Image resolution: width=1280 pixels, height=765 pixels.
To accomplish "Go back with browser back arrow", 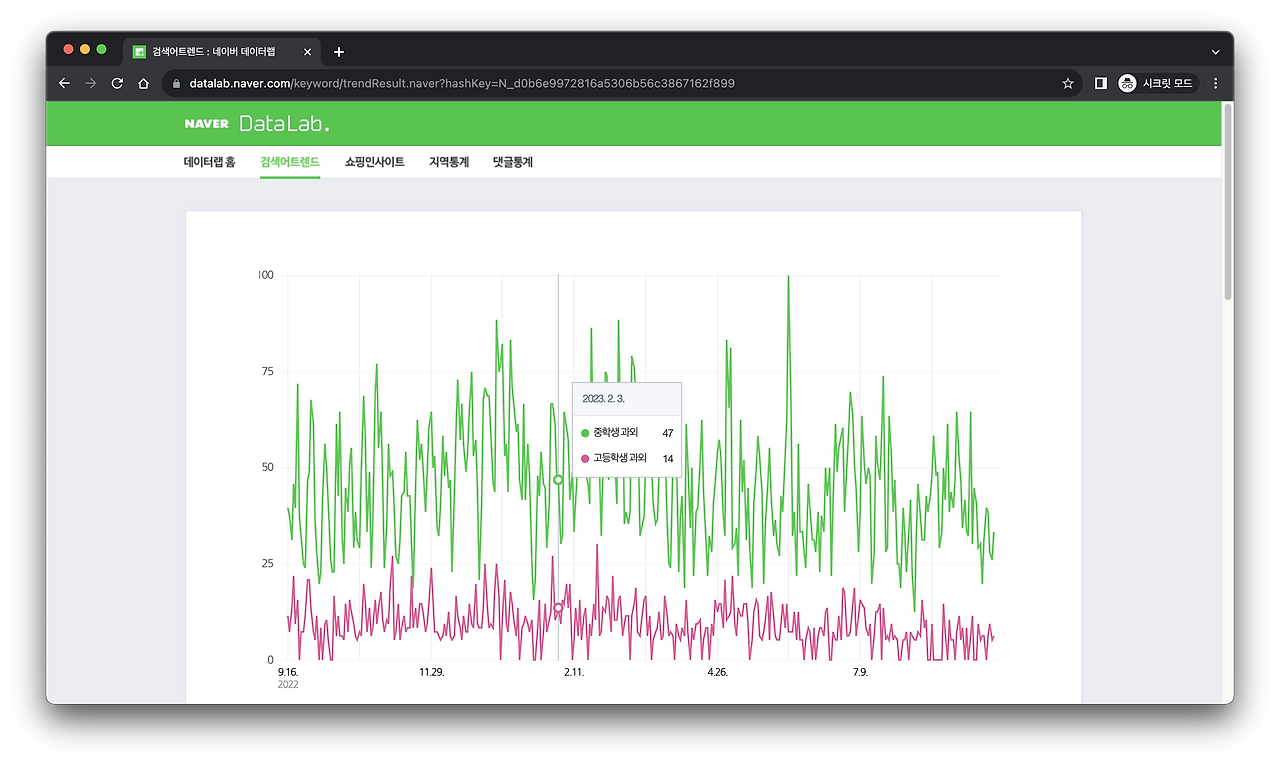I will 65,83.
